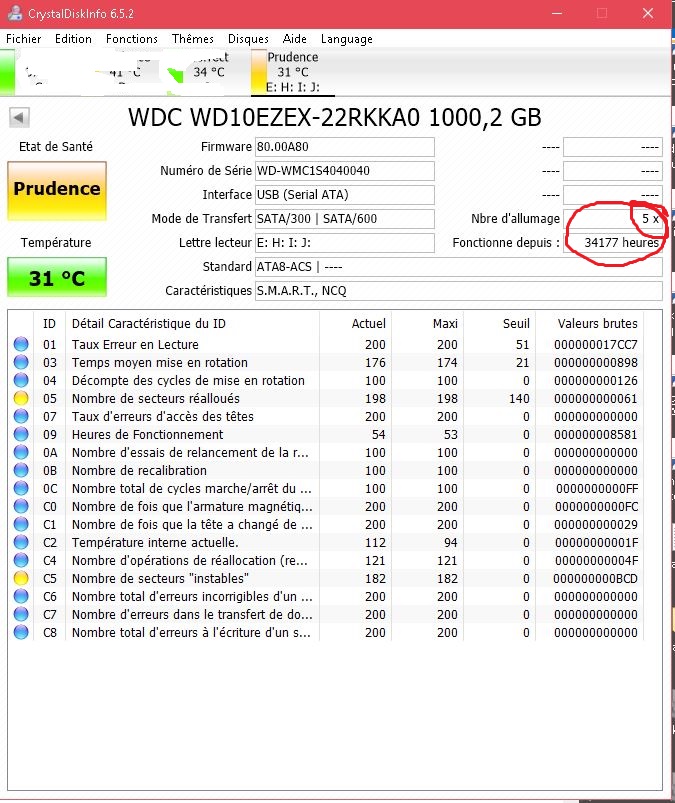Select the text Température interne actuelle.

click(x=155, y=542)
